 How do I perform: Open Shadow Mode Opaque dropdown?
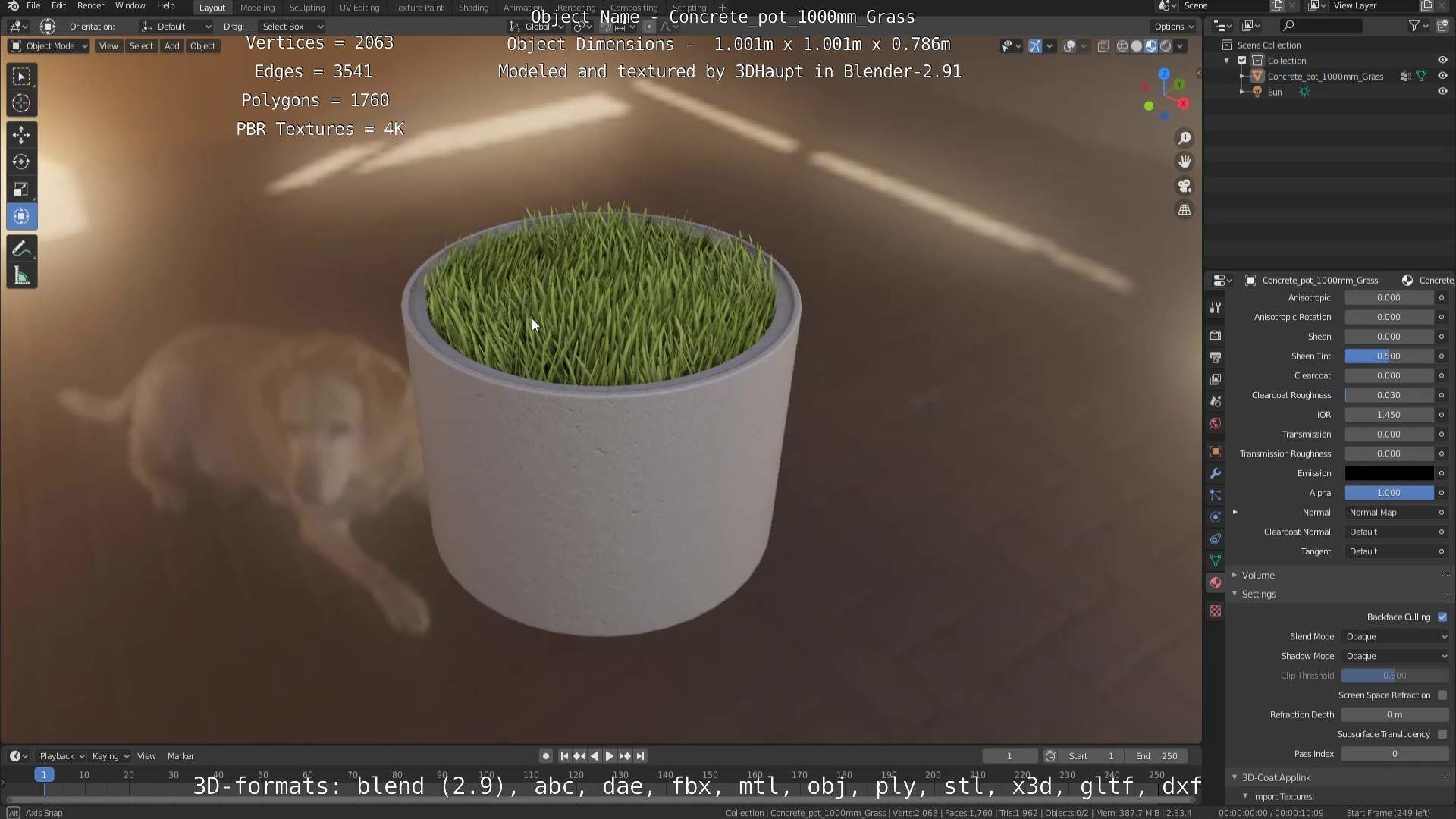[x=1395, y=657]
